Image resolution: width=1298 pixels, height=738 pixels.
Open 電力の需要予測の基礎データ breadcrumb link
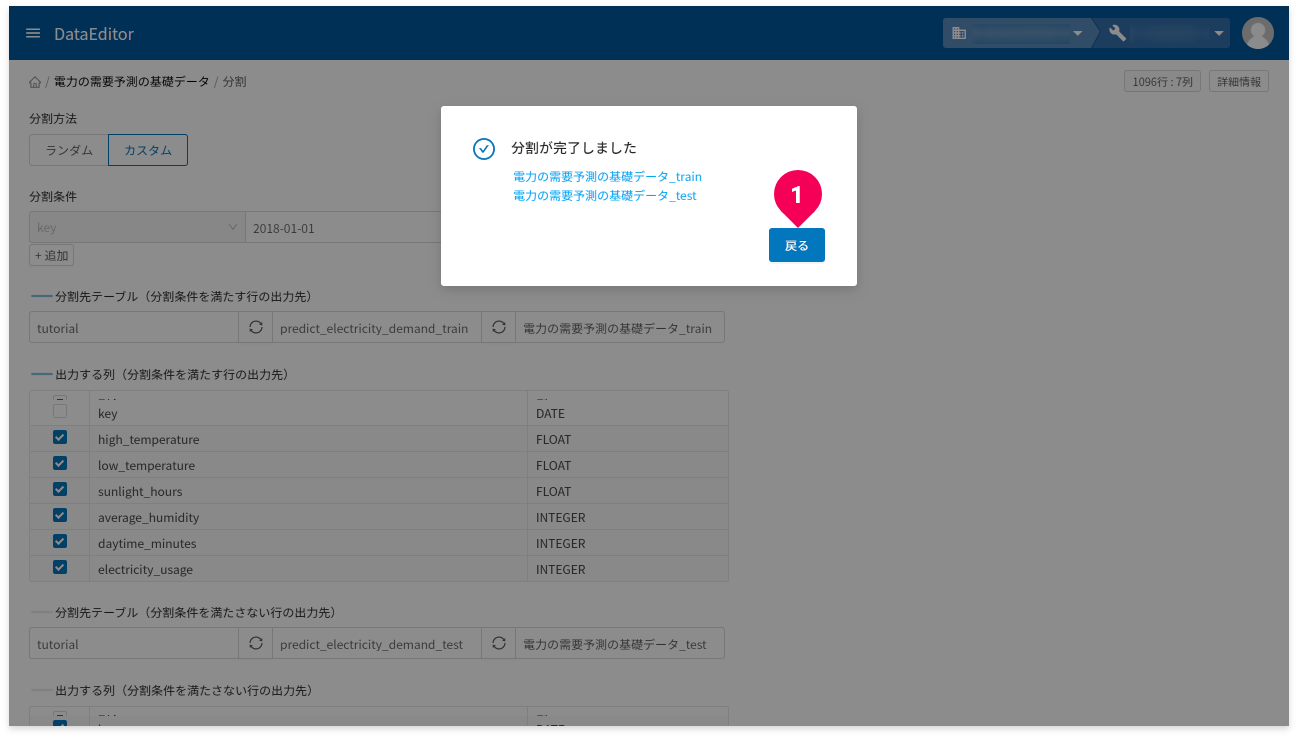pos(132,82)
